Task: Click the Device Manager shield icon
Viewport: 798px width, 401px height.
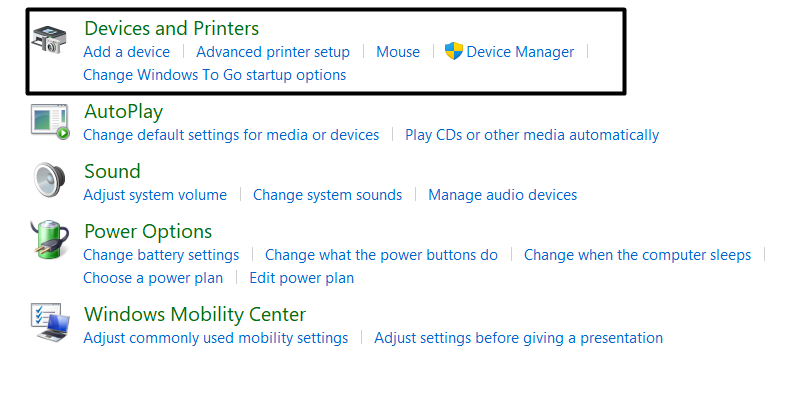Action: 454,51
